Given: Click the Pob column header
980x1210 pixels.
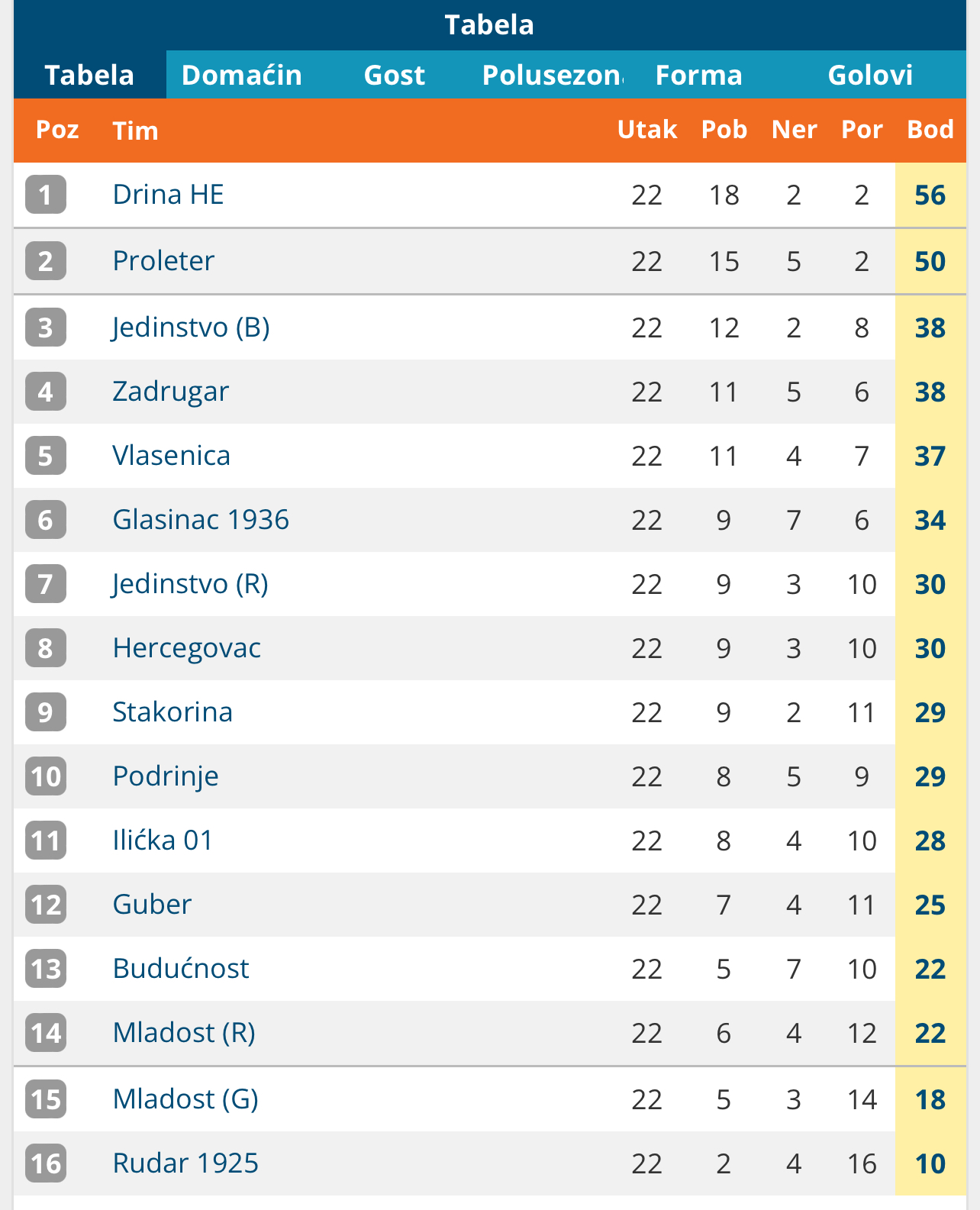Looking at the screenshot, I should pyautogui.click(x=724, y=130).
